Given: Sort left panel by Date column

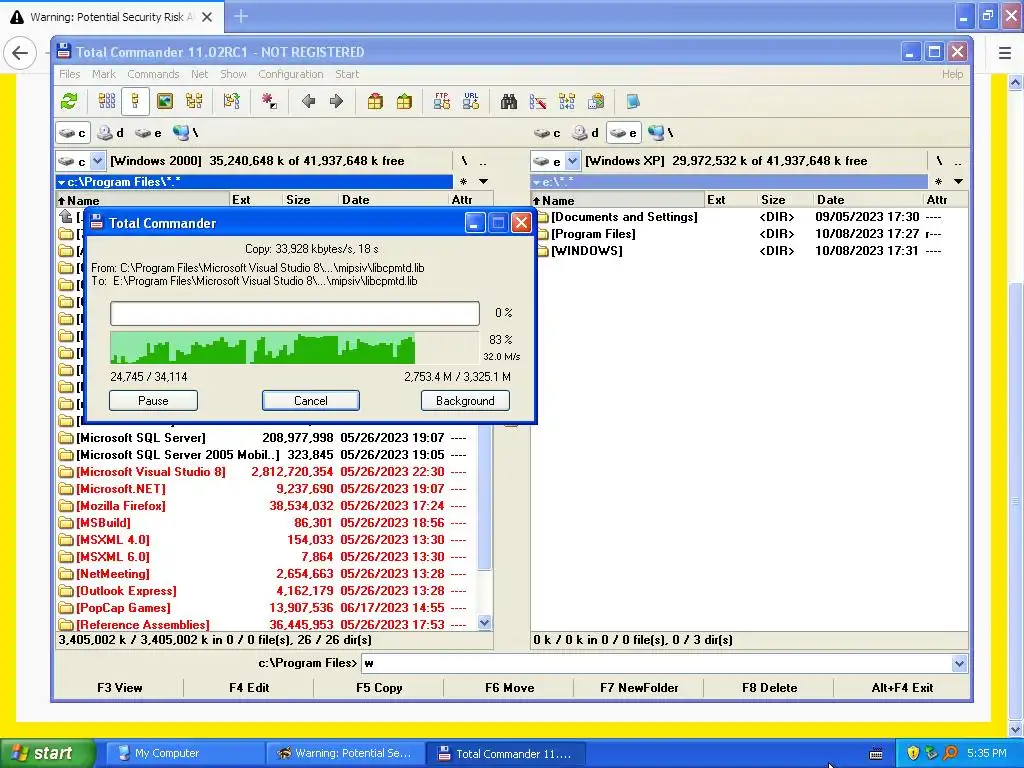Looking at the screenshot, I should coord(394,200).
